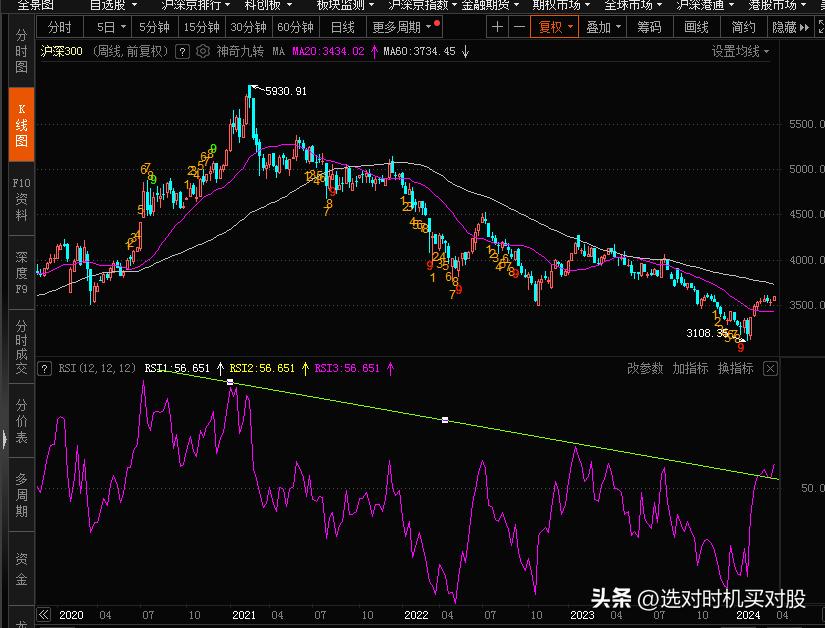Click the 5930.91 peak price label
This screenshot has height=628, width=825.
coord(286,91)
